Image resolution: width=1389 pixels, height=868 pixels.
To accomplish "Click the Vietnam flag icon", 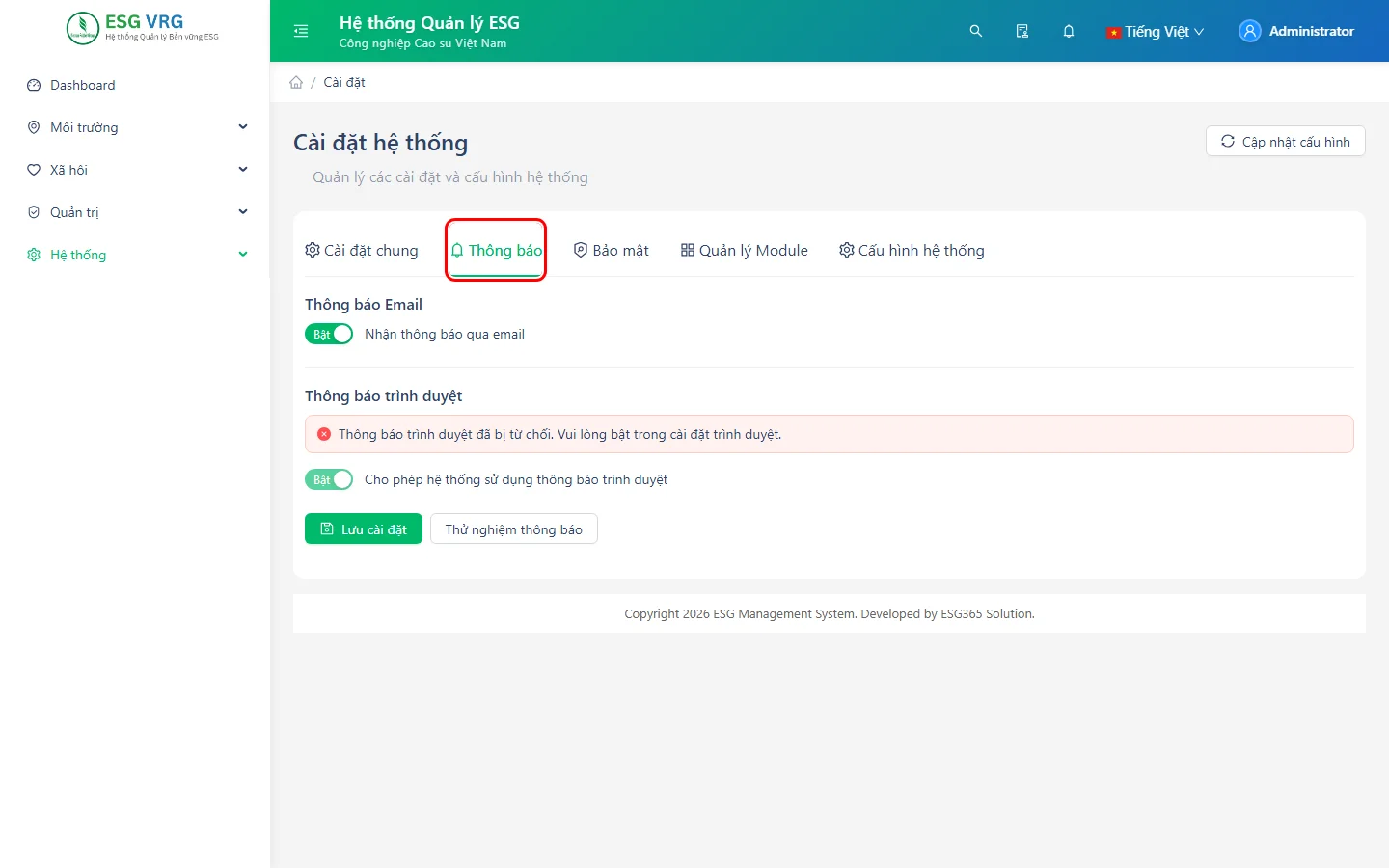I will pyautogui.click(x=1113, y=32).
